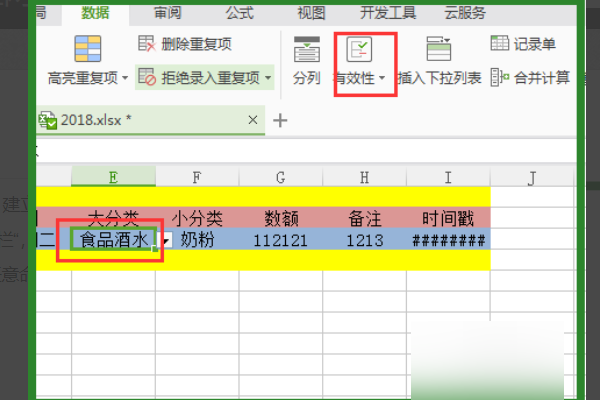Add a new document tab with plus
Screen dimensions: 600x400
point(280,121)
